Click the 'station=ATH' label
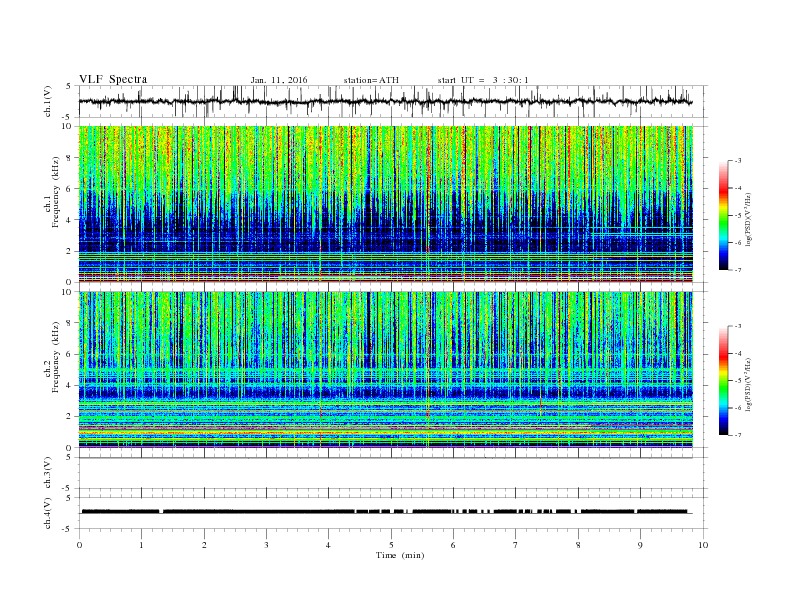Image resolution: width=792 pixels, height=612 pixels. click(x=371, y=80)
